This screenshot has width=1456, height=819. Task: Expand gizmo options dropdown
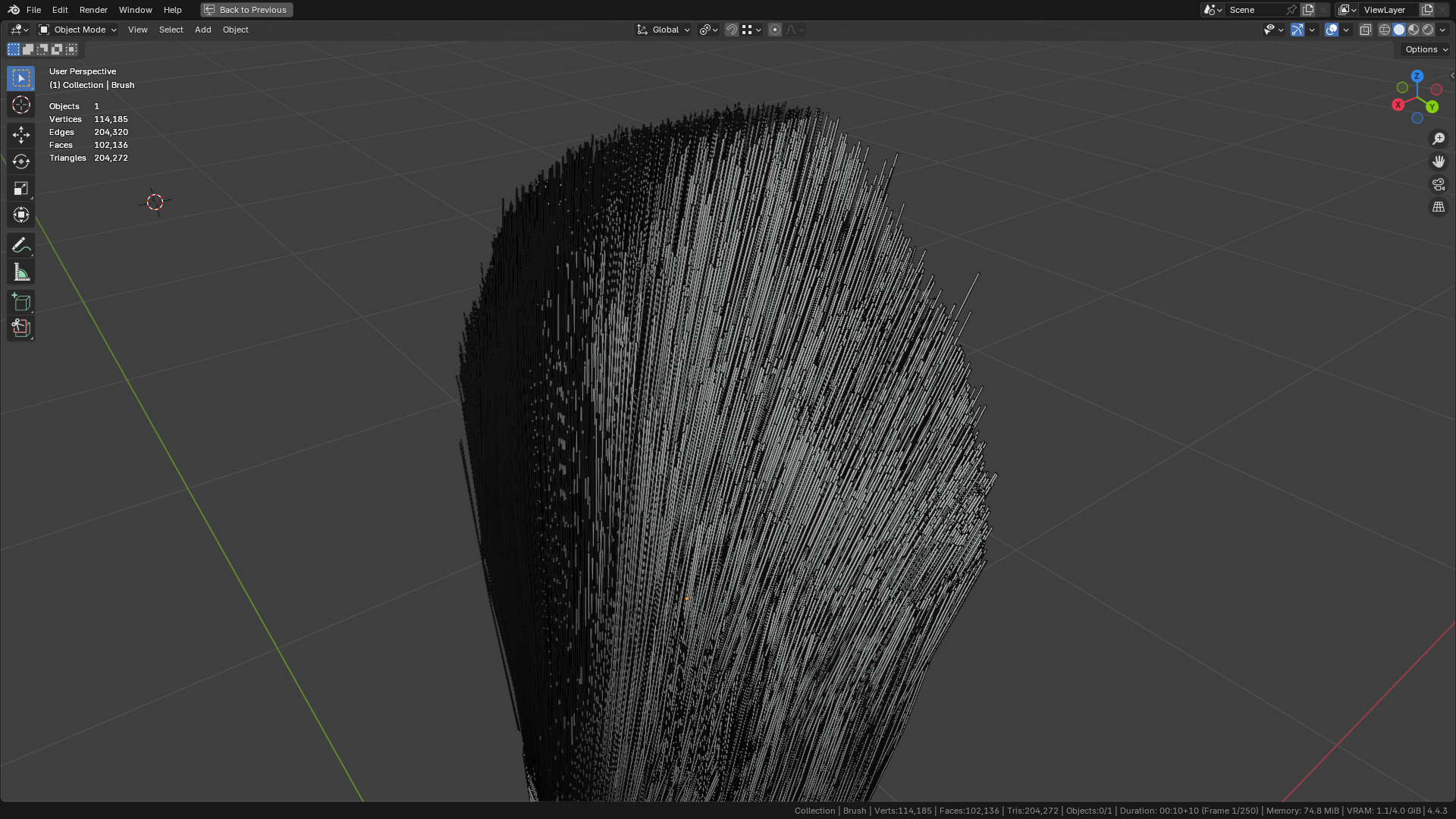coord(1312,30)
